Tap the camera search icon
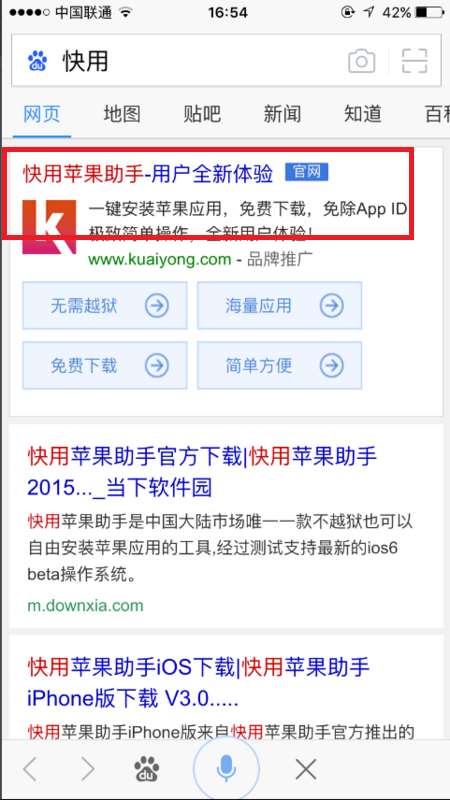This screenshot has height=800, width=450. (361, 62)
